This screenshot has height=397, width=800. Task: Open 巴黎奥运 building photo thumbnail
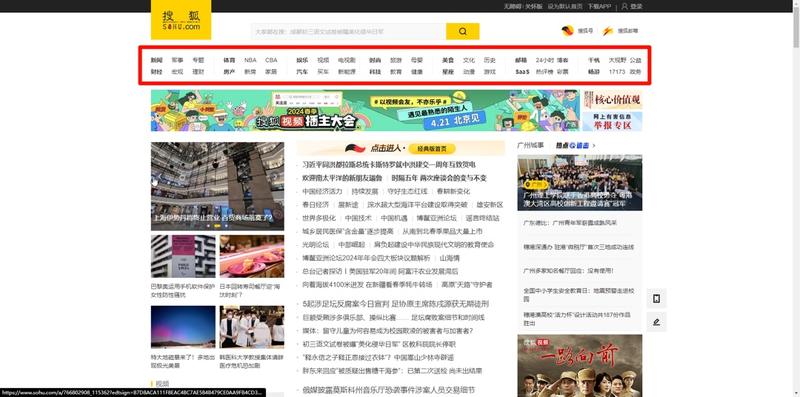tap(183, 256)
